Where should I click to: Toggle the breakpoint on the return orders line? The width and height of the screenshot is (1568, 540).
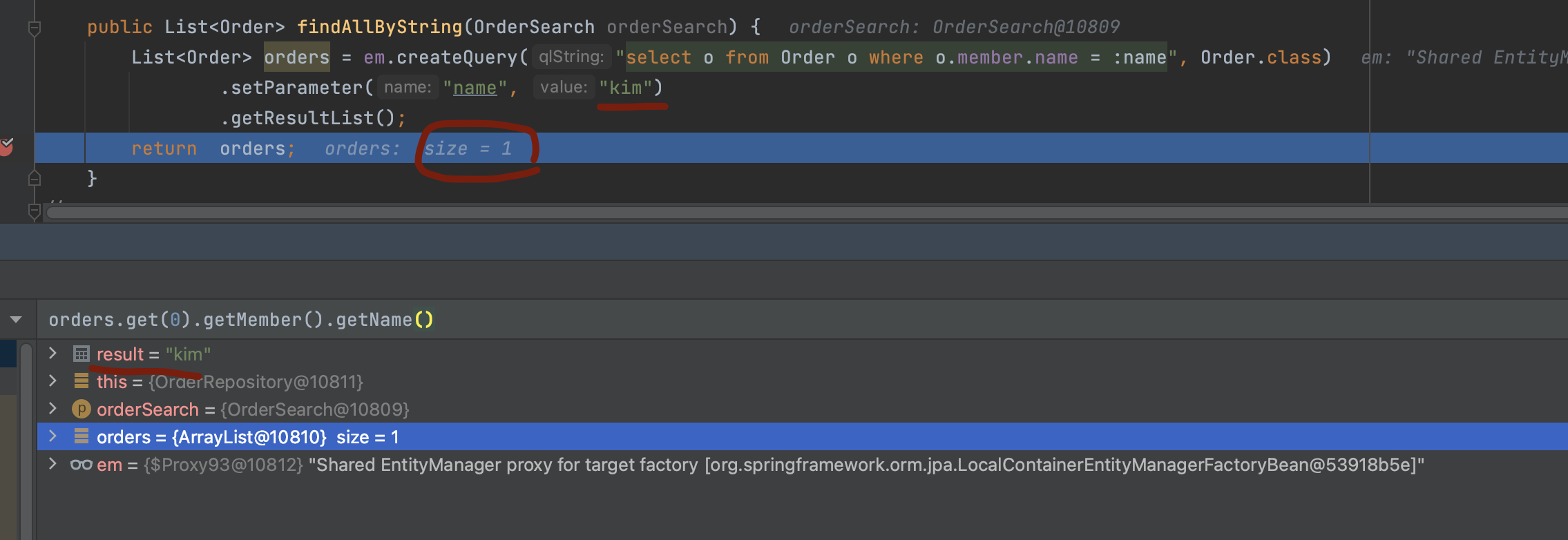tap(6, 147)
